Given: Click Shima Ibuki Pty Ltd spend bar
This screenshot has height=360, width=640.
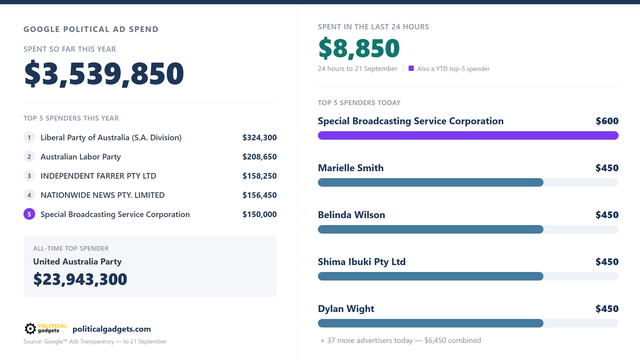Looking at the screenshot, I should (x=431, y=276).
